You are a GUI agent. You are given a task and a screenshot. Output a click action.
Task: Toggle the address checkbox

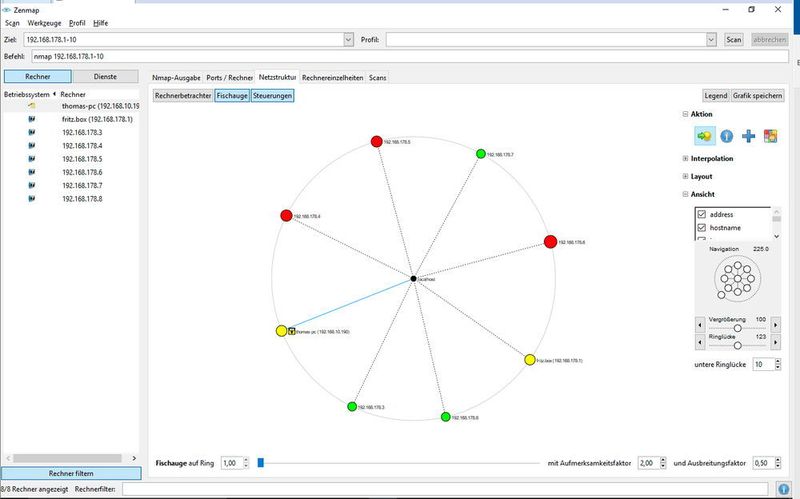(702, 214)
